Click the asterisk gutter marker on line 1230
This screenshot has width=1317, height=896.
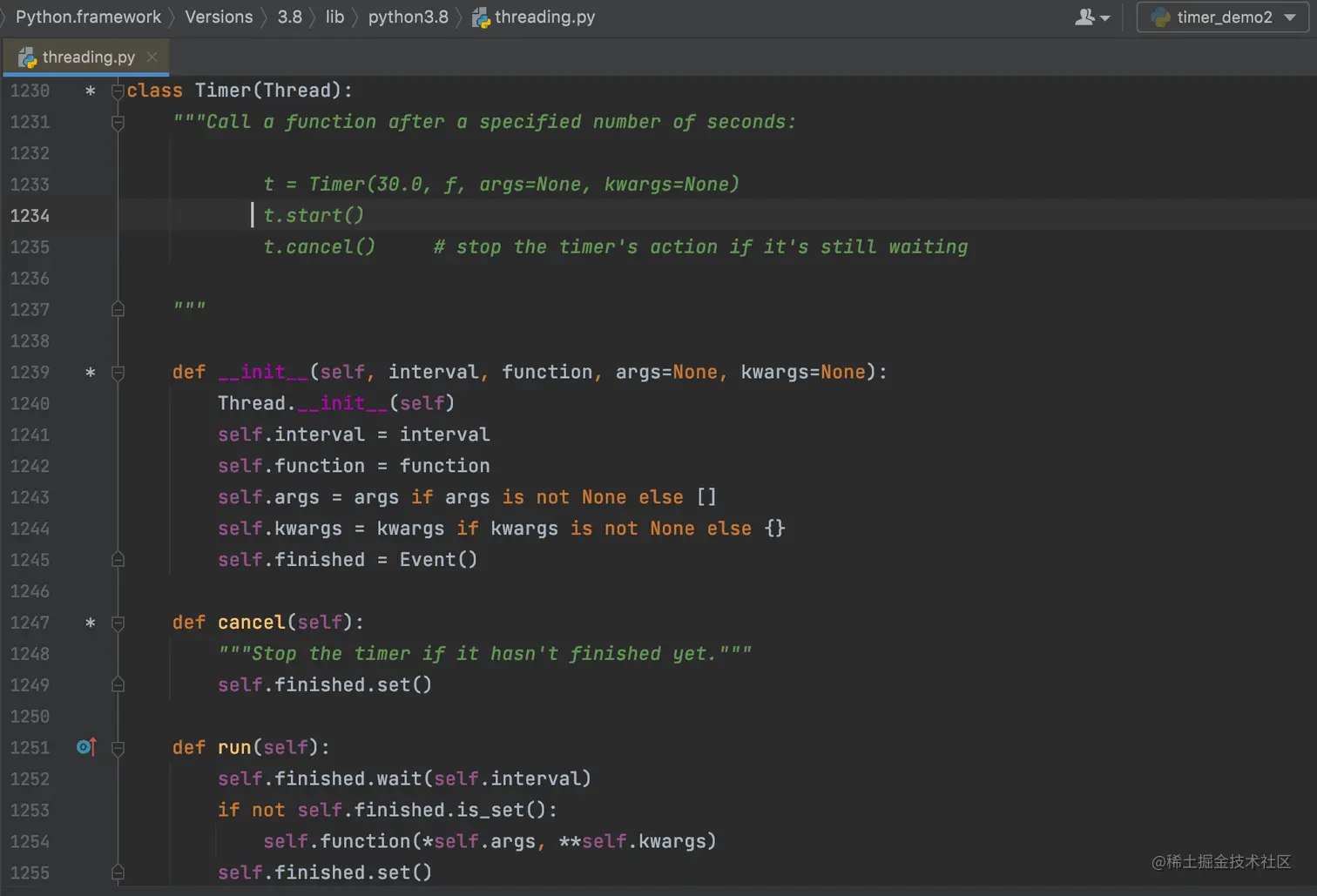click(x=90, y=91)
